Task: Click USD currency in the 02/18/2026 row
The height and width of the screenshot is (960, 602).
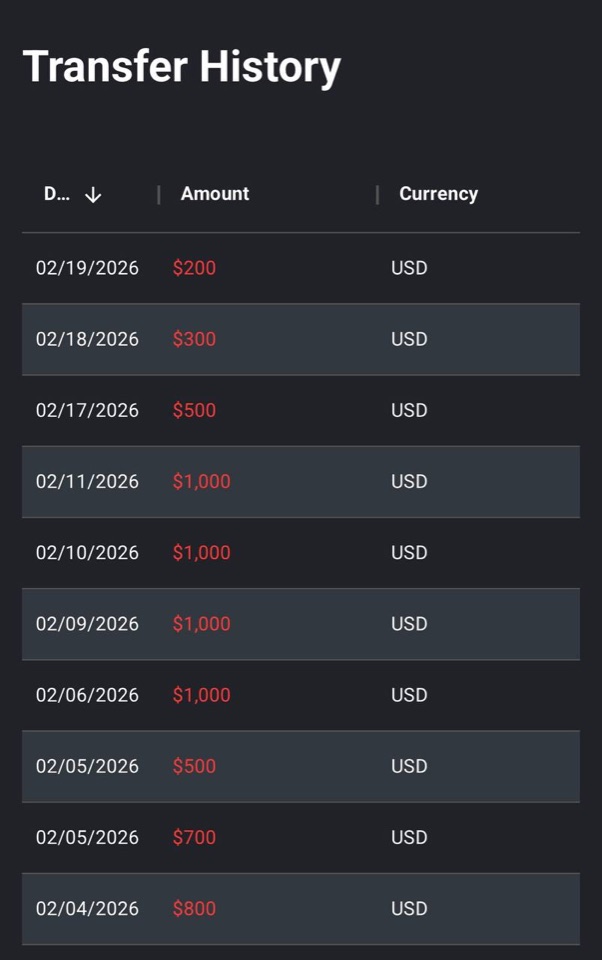Action: [x=409, y=339]
